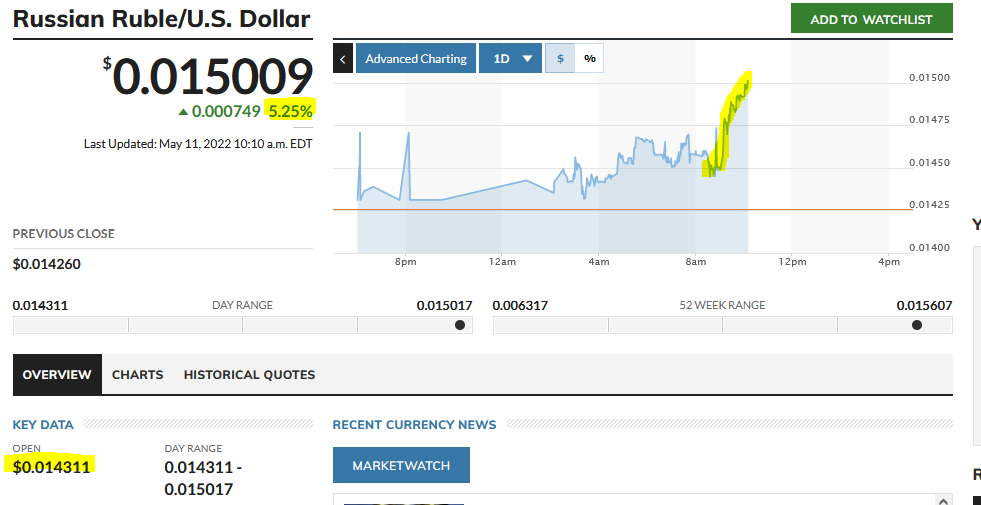The width and height of the screenshot is (981, 505).
Task: Click the 52 WEEK RANGE bar label
Action: point(722,305)
